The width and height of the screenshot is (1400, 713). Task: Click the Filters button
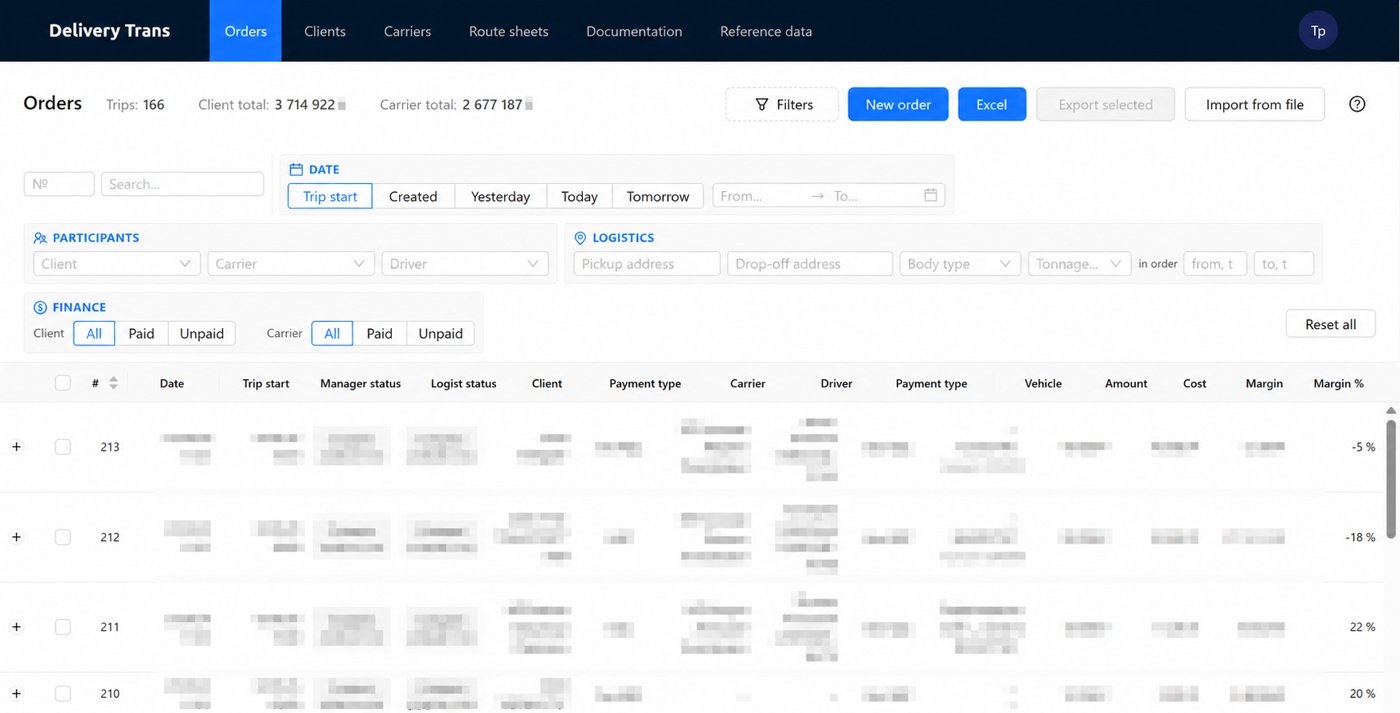tap(782, 104)
